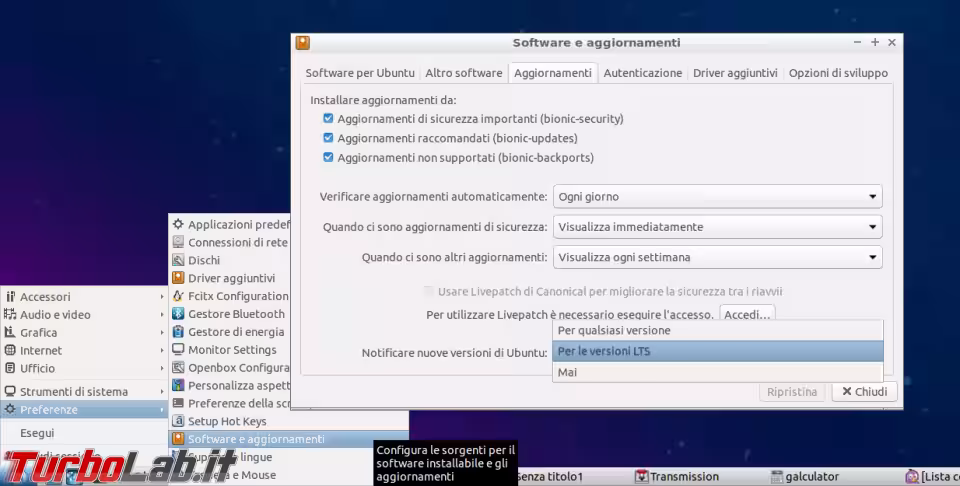The width and height of the screenshot is (960, 486).
Task: Open the Visualizza immediatamente dropdown
Action: click(718, 226)
